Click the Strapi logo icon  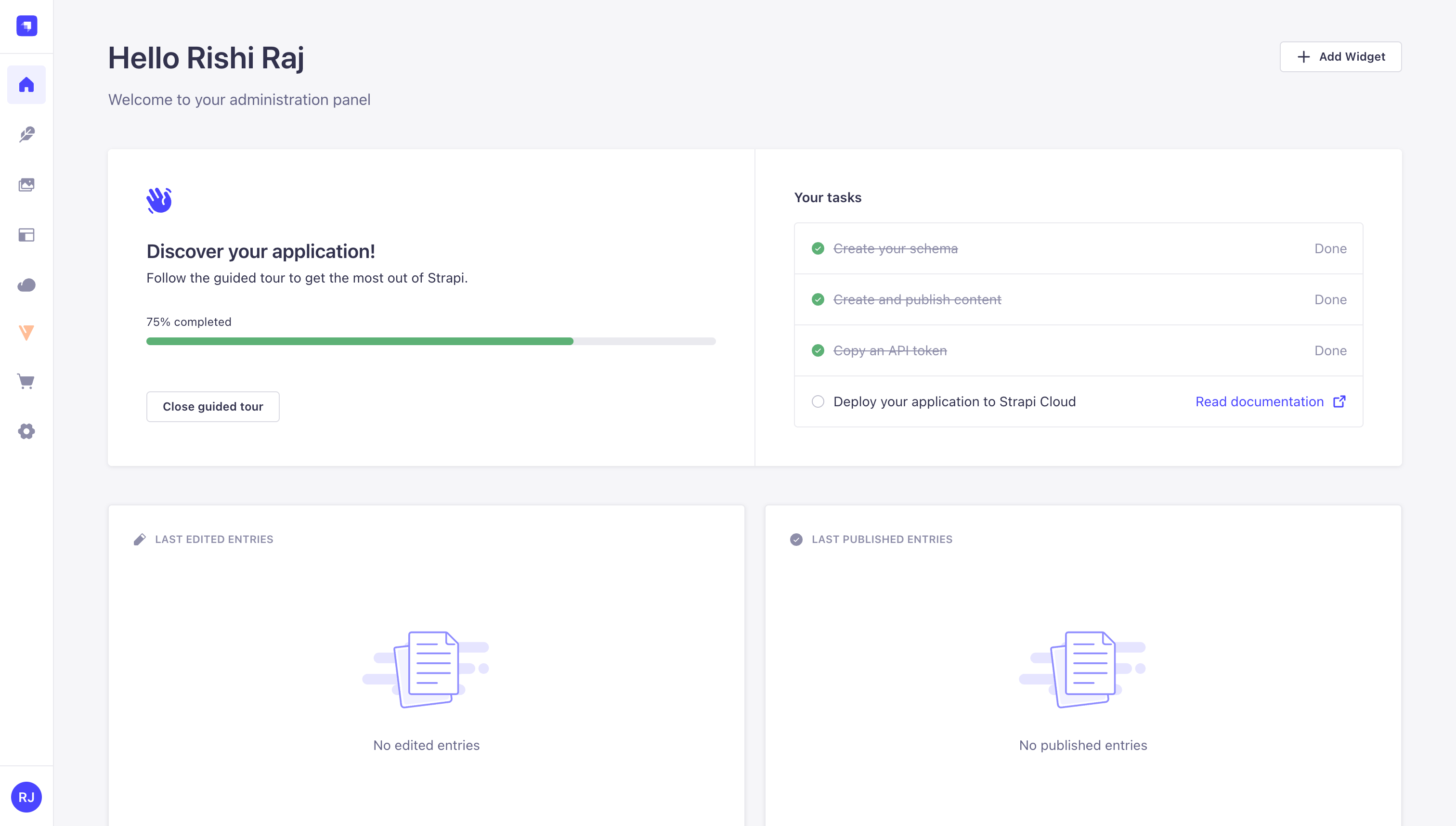point(26,26)
